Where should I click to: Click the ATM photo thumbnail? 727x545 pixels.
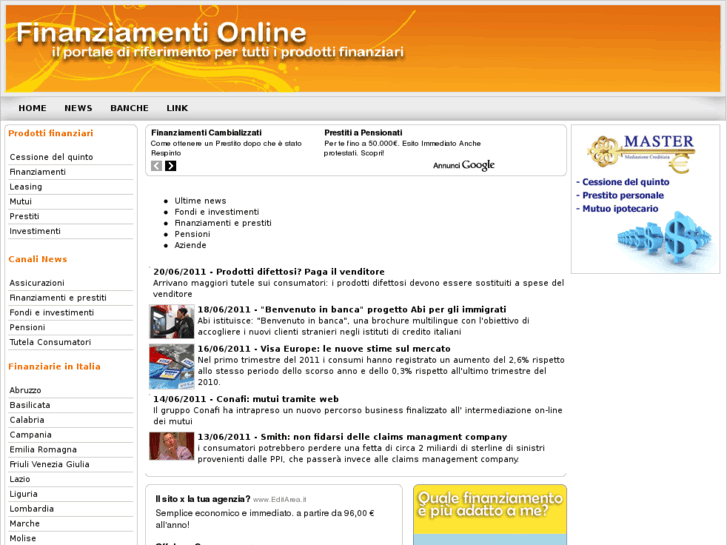coord(172,321)
